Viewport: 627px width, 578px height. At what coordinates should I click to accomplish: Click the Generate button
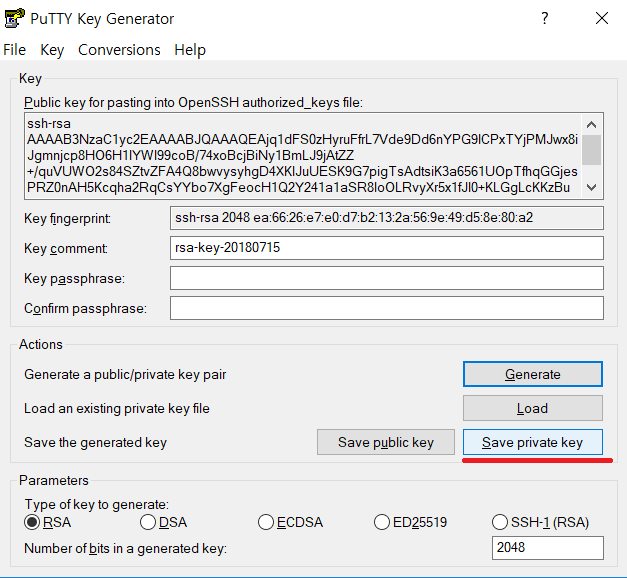(x=533, y=374)
